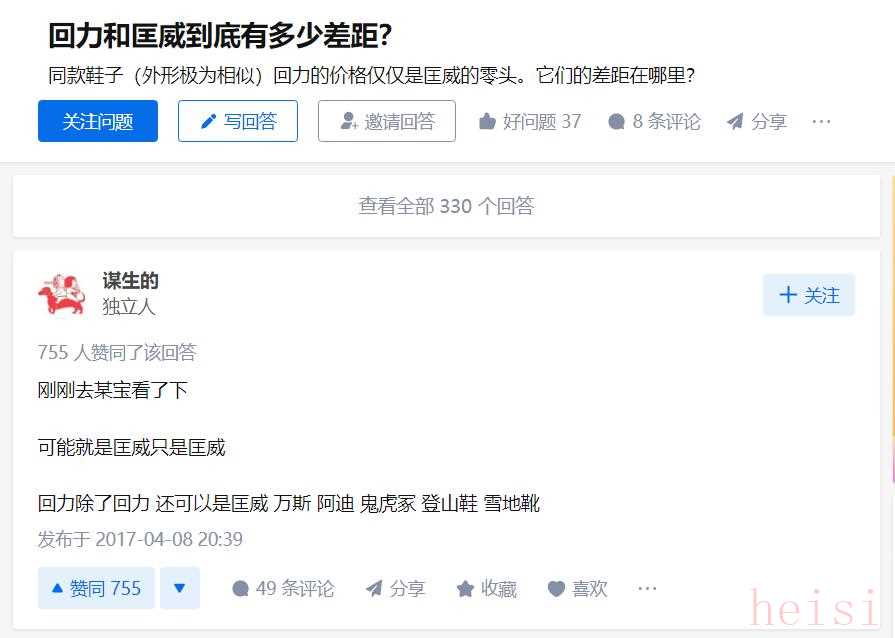Image resolution: width=895 pixels, height=638 pixels.
Task: Share the question via paper plane icon
Action: [x=735, y=122]
